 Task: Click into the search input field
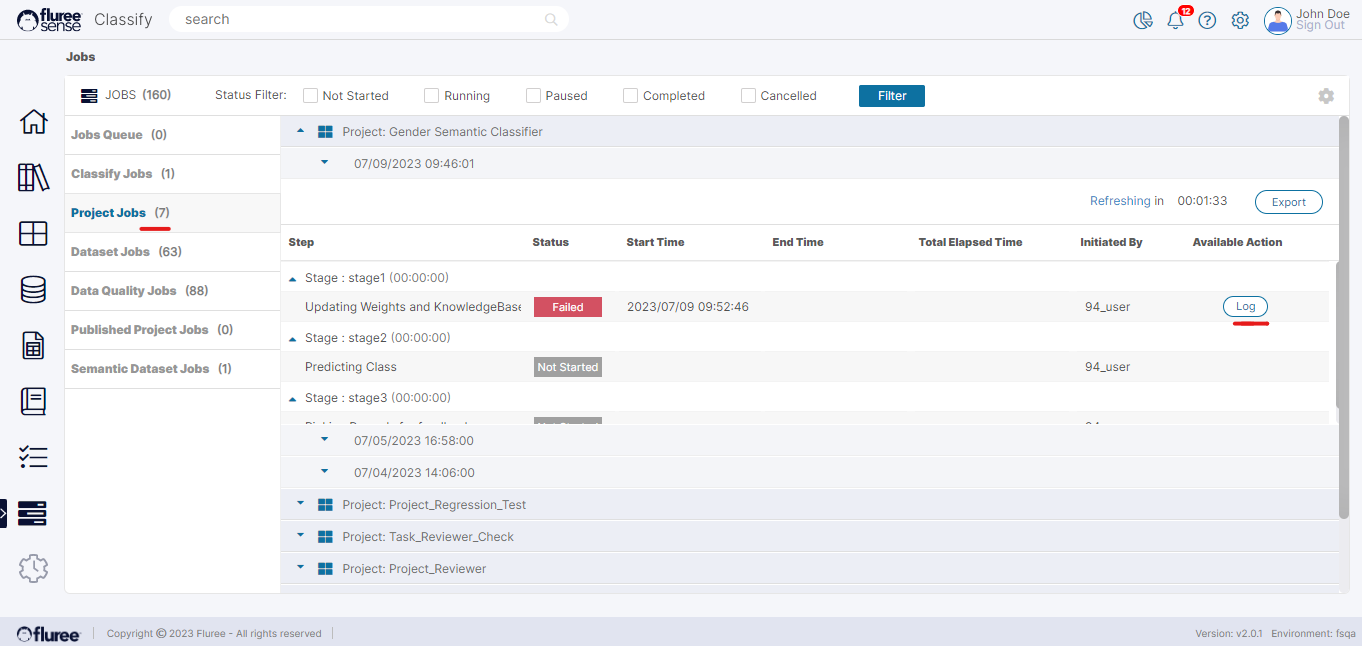[x=360, y=19]
